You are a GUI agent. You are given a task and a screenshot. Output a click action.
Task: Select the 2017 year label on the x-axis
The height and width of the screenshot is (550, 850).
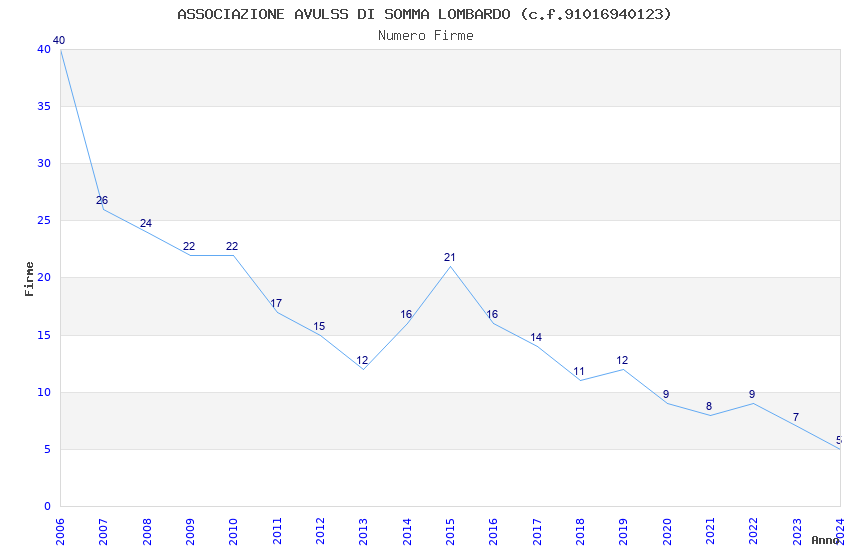click(537, 532)
